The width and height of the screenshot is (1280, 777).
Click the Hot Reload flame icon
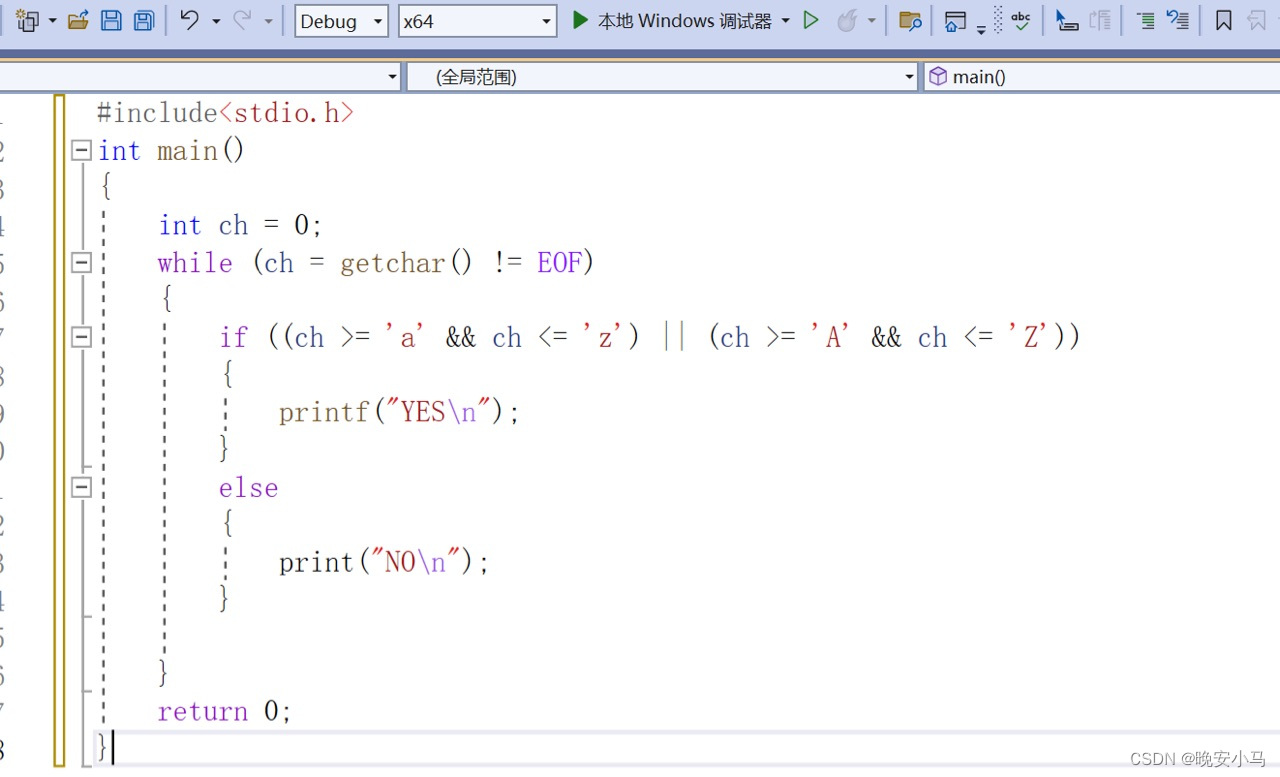point(847,20)
